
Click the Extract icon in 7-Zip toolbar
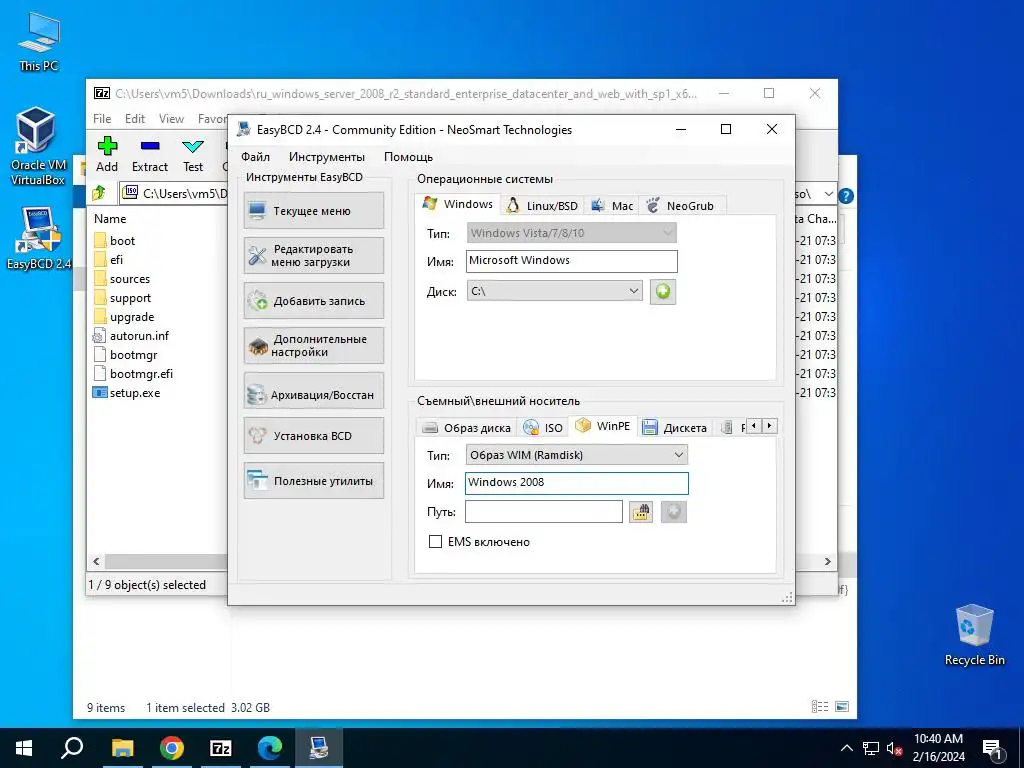(150, 155)
